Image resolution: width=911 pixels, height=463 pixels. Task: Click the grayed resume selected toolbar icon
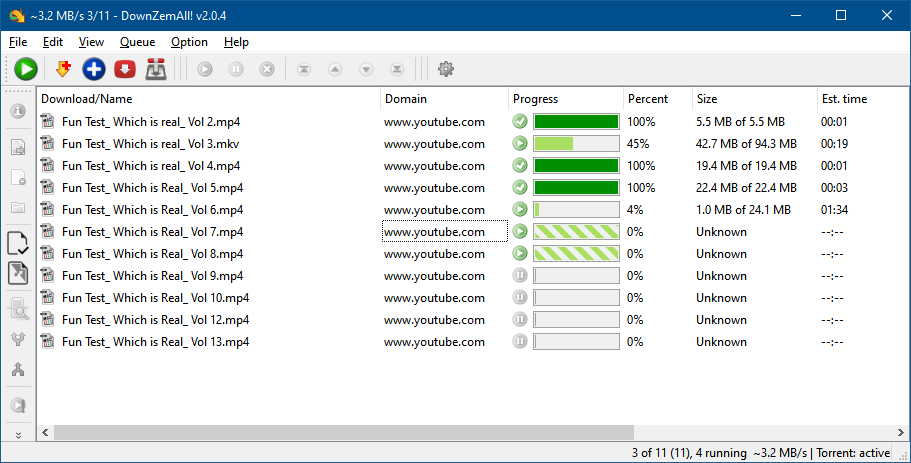pyautogui.click(x=205, y=70)
